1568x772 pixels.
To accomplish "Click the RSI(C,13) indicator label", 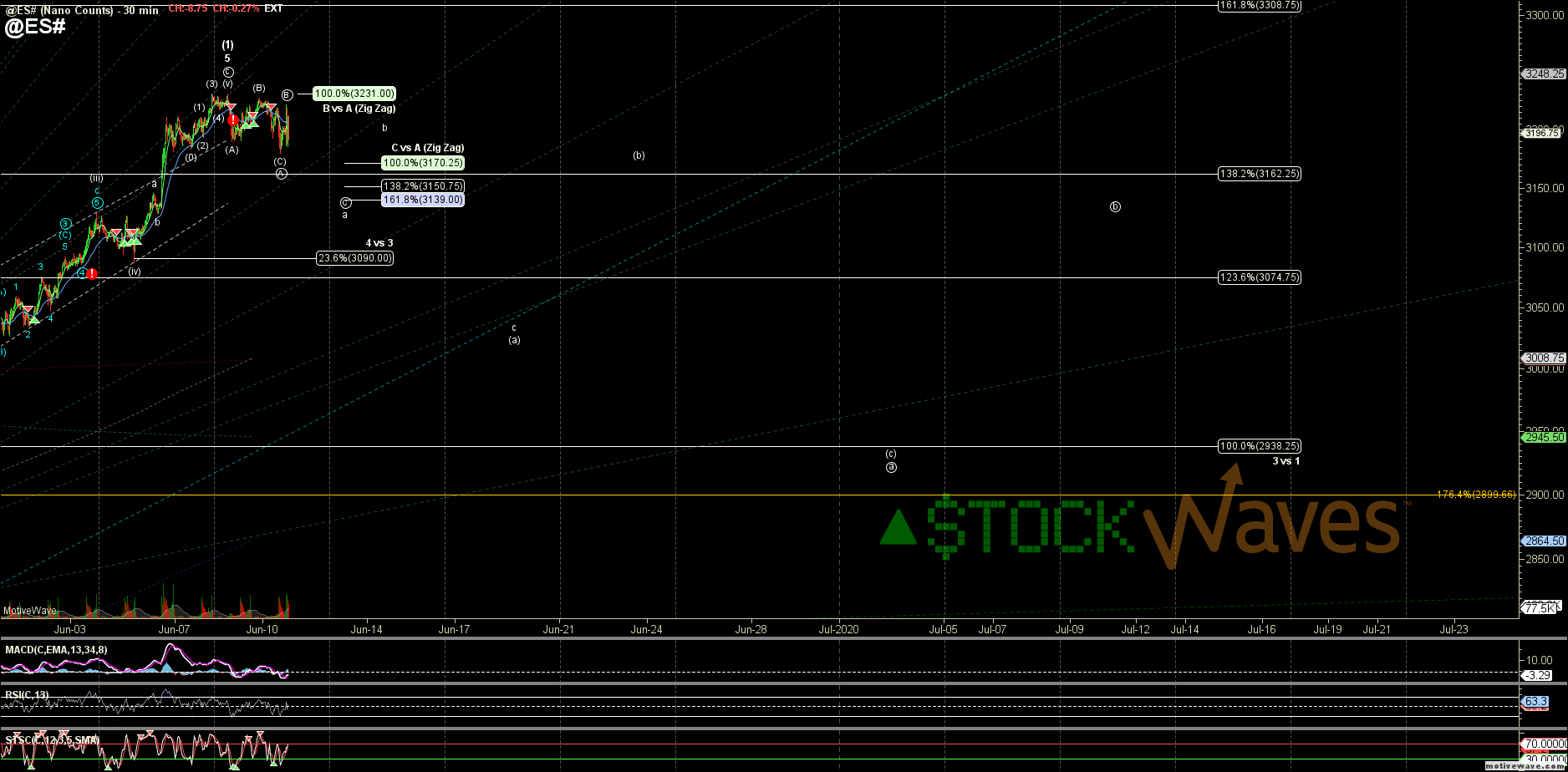I will click(27, 694).
